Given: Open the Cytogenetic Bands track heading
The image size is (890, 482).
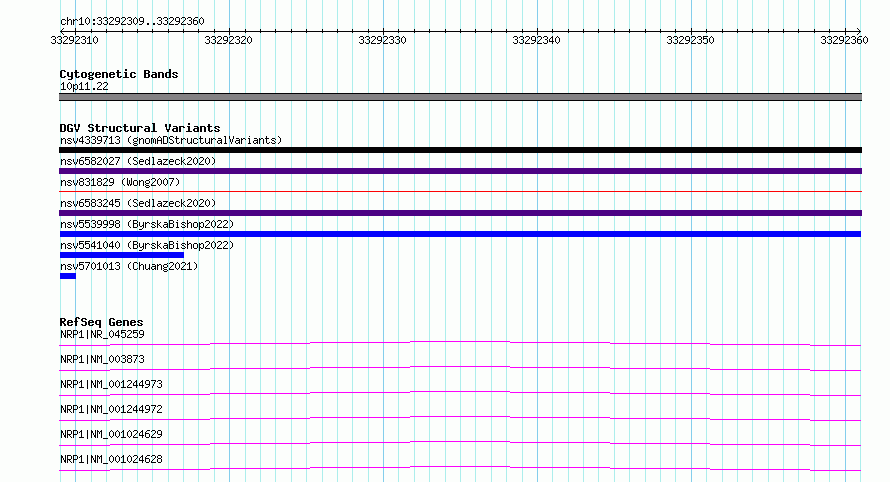Looking at the screenshot, I should tap(119, 74).
